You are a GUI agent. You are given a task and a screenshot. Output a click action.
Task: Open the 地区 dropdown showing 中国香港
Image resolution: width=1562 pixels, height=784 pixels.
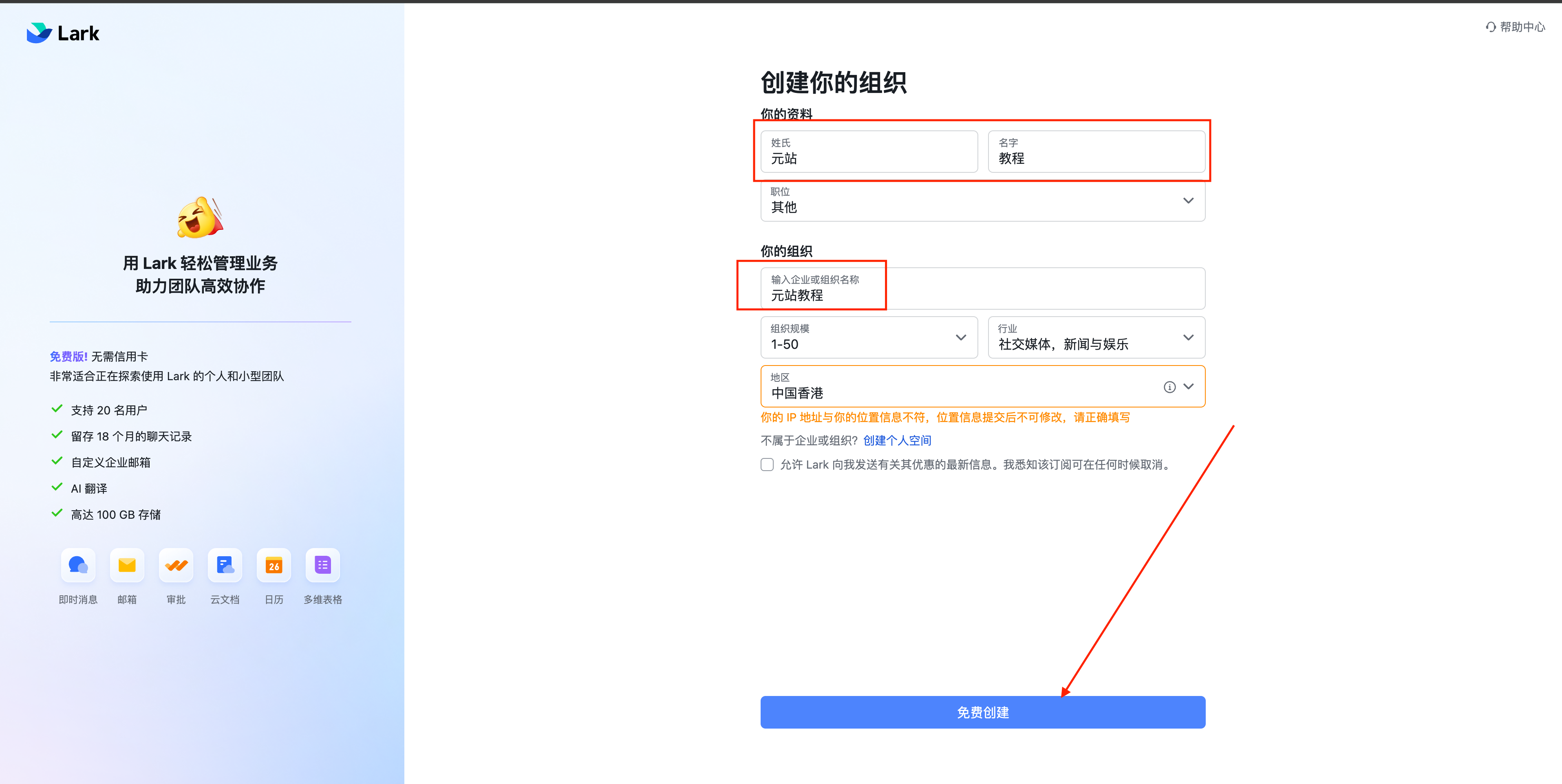coord(982,386)
